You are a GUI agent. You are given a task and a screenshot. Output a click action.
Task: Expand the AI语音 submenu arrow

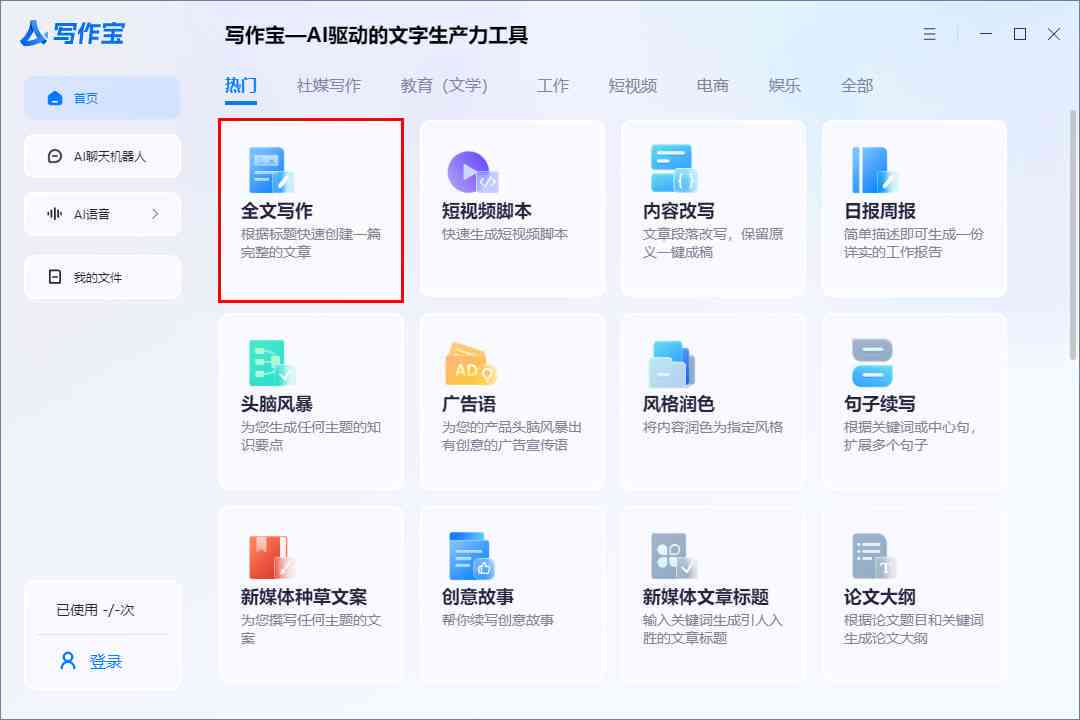pyautogui.click(x=155, y=214)
